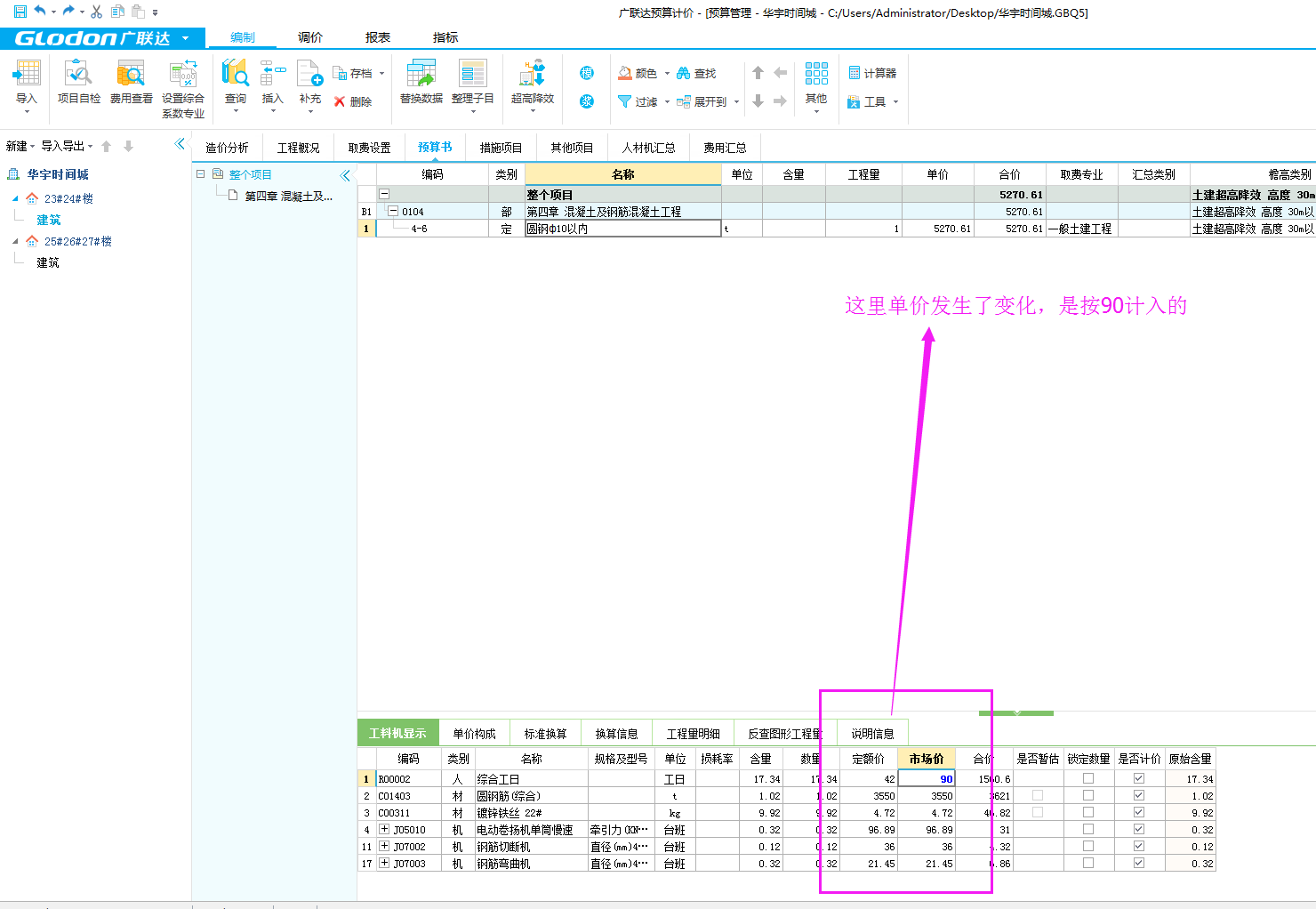Viewport: 1316px width, 909px height.
Task: Click the undo arrow icon
Action: click(x=40, y=12)
